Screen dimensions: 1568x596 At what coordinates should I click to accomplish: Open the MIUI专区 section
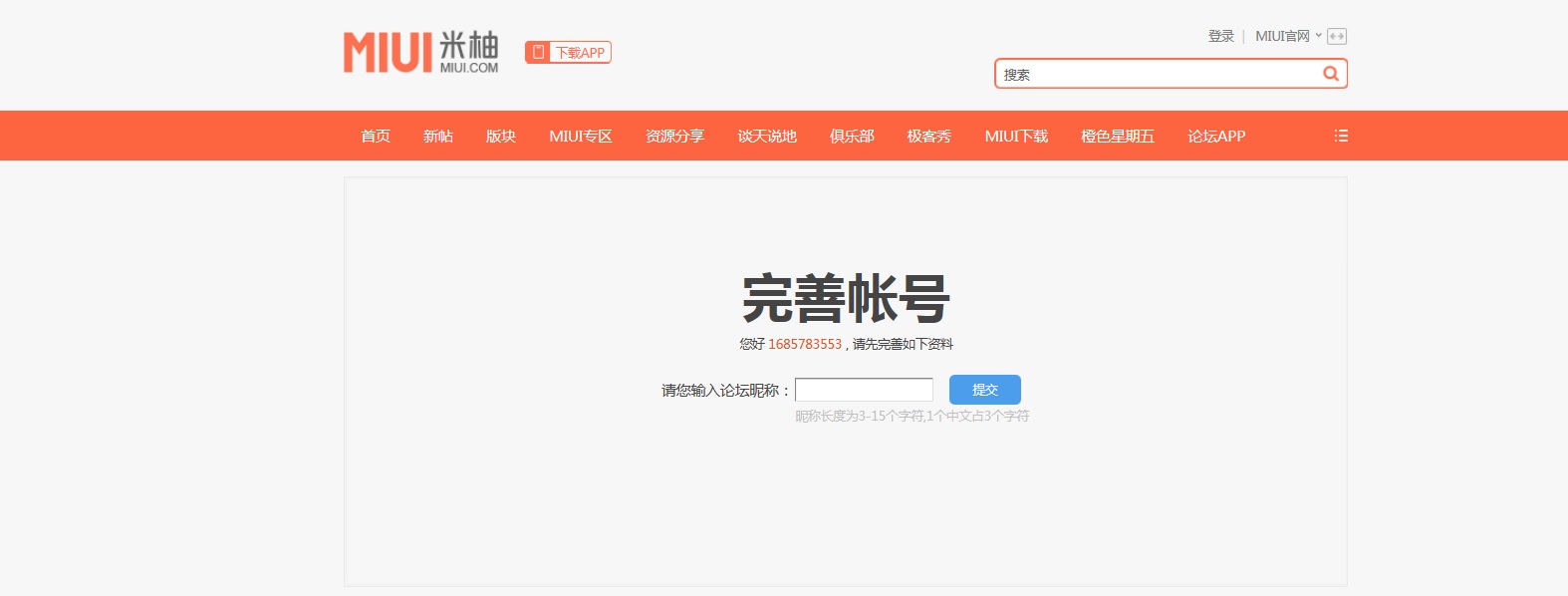(581, 136)
